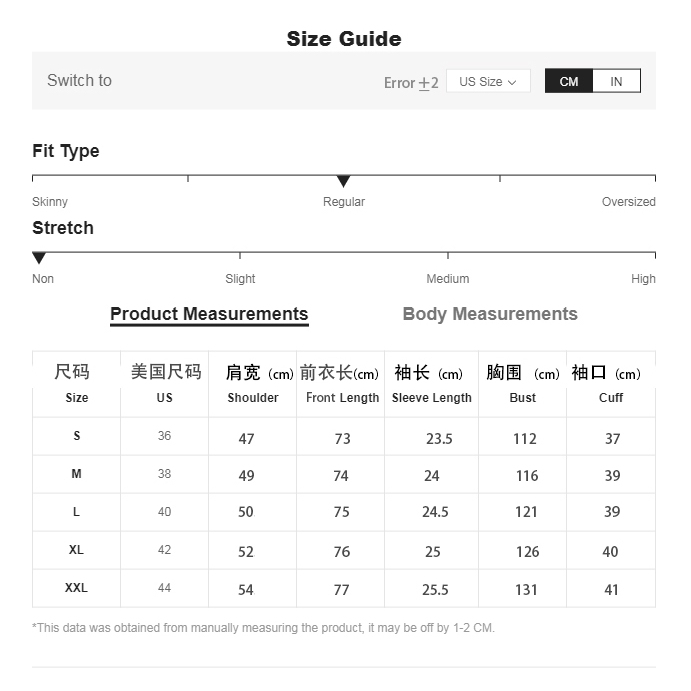Screen dimensions: 691x691
Task: Switch units to IN
Action: (x=616, y=82)
